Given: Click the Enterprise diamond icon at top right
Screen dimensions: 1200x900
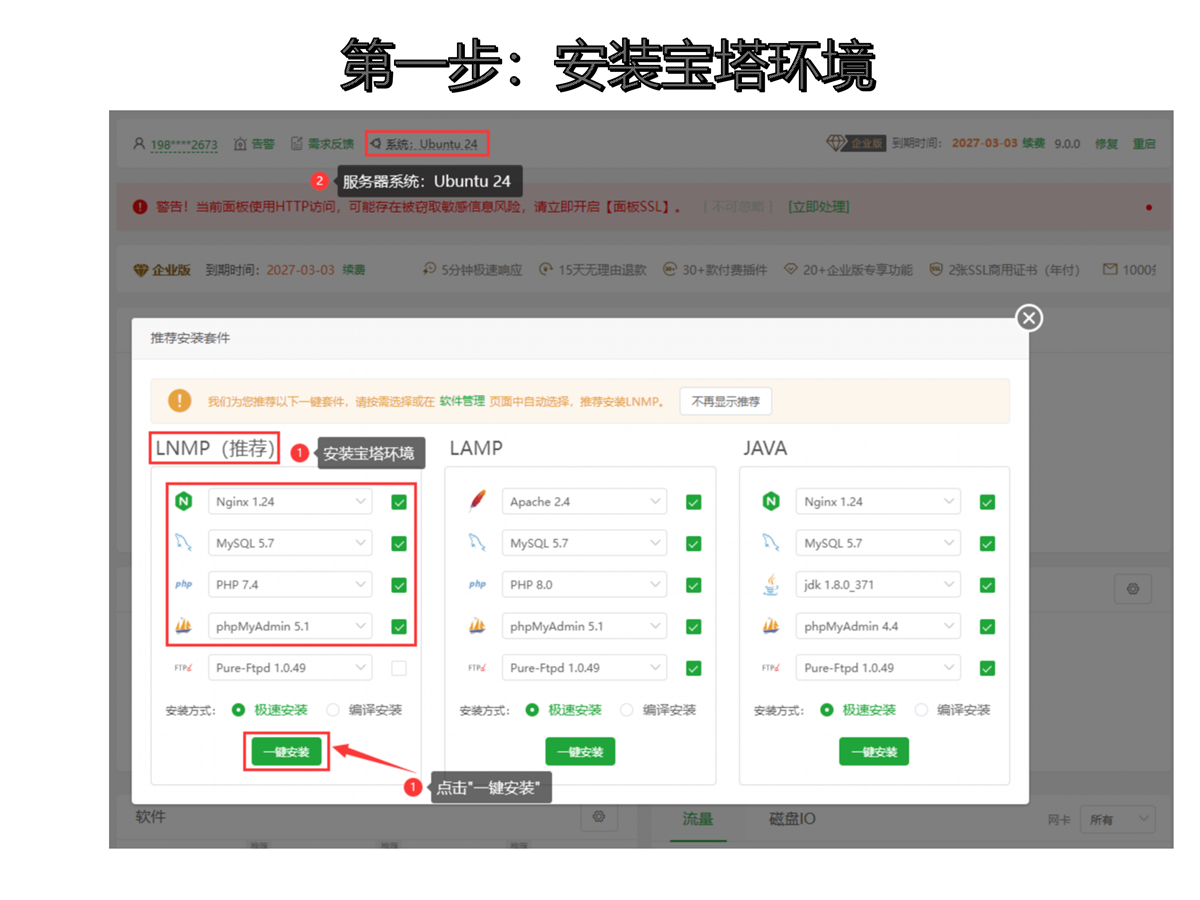Looking at the screenshot, I should point(835,144).
